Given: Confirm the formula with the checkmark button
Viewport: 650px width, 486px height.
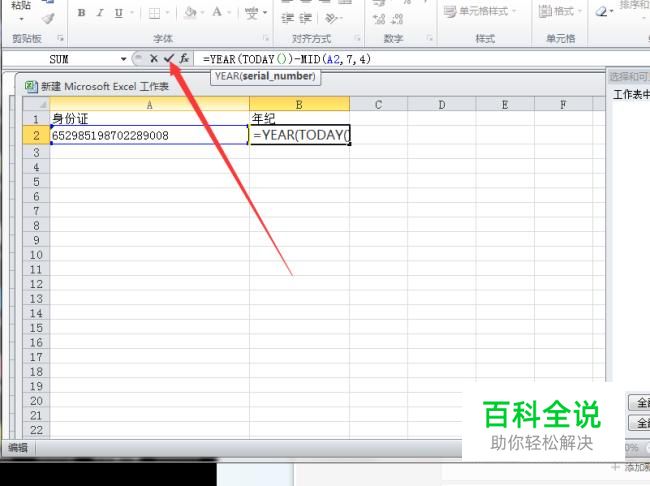Looking at the screenshot, I should point(168,59).
